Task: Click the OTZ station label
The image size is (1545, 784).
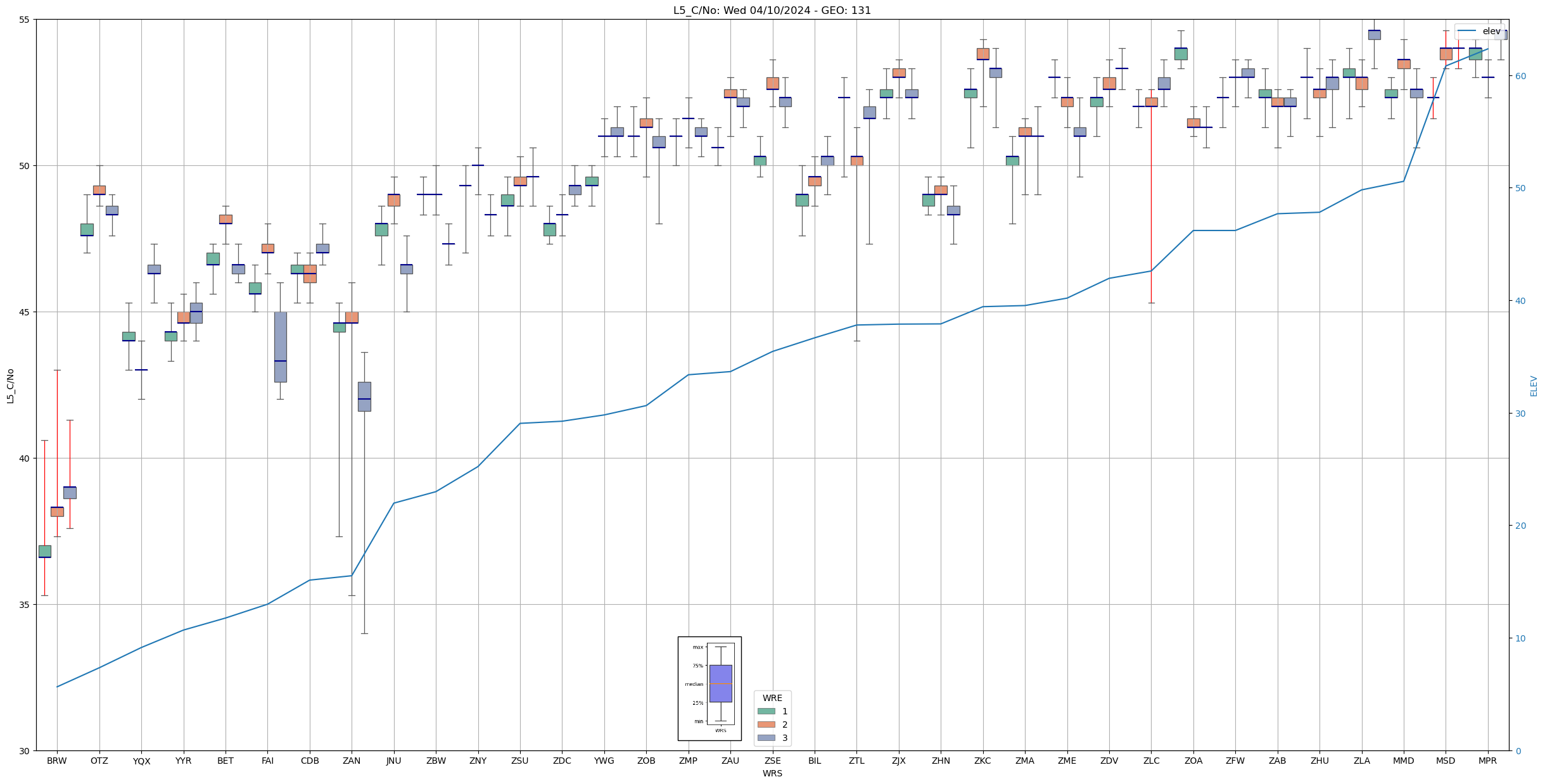Action: (99, 761)
